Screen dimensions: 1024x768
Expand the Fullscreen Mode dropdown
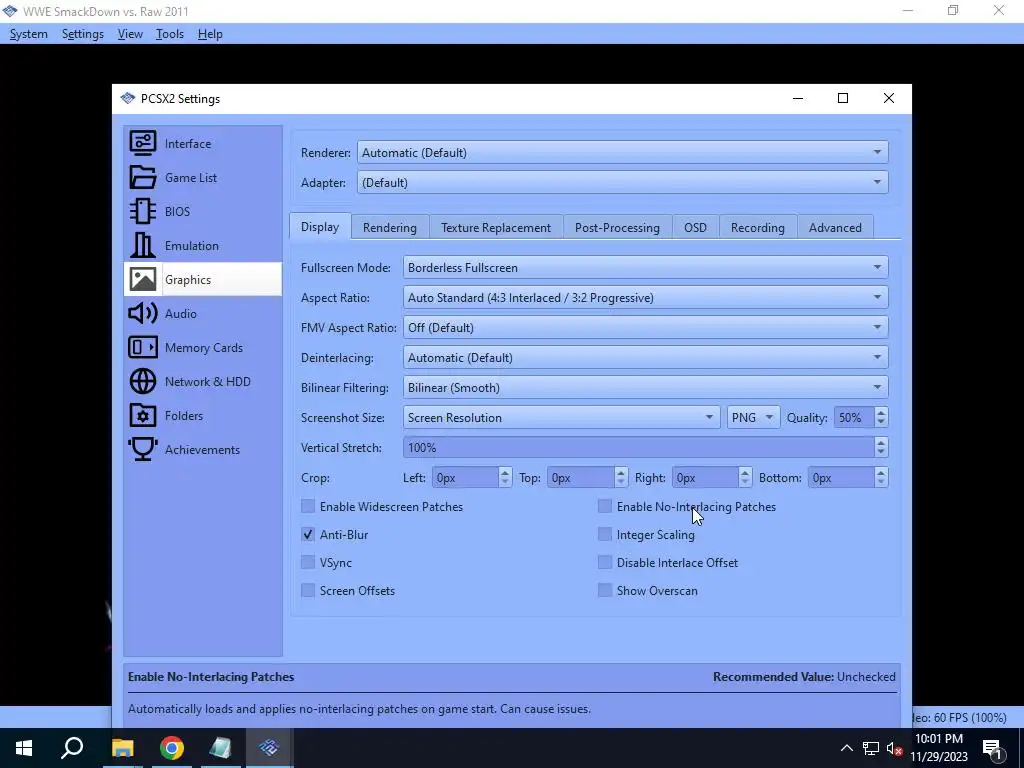pyautogui.click(x=645, y=267)
